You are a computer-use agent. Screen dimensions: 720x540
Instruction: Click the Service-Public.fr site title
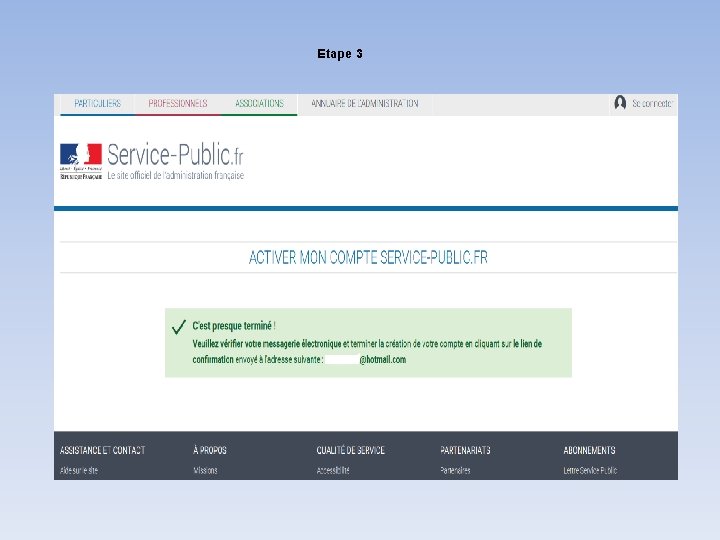click(x=175, y=155)
